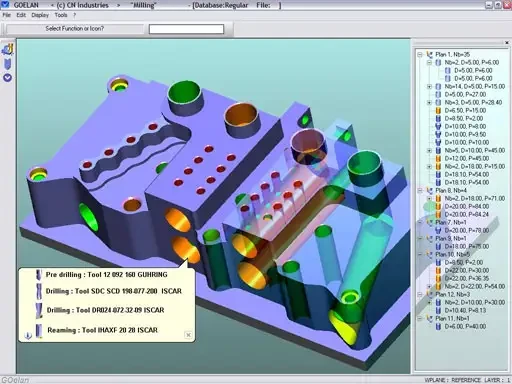Click the Pre drilling tool icon in tooltip
512x384 pixels.
click(x=39, y=275)
